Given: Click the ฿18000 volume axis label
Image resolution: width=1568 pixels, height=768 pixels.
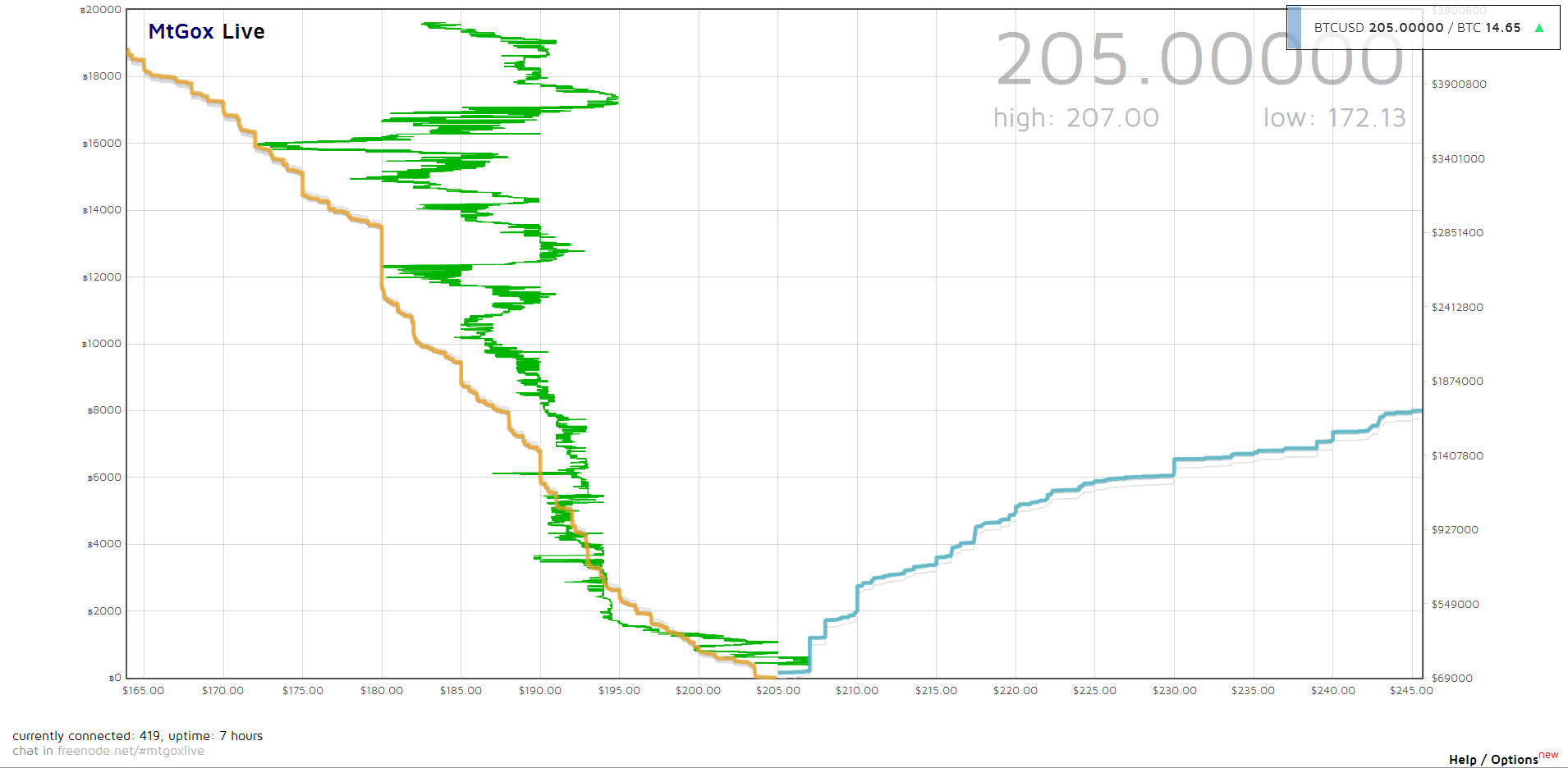Looking at the screenshot, I should pos(102,76).
